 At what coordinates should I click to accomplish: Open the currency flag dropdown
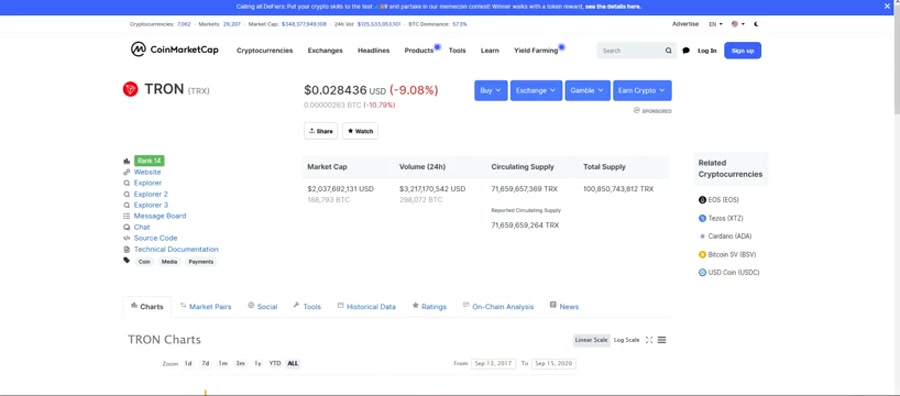click(x=738, y=24)
